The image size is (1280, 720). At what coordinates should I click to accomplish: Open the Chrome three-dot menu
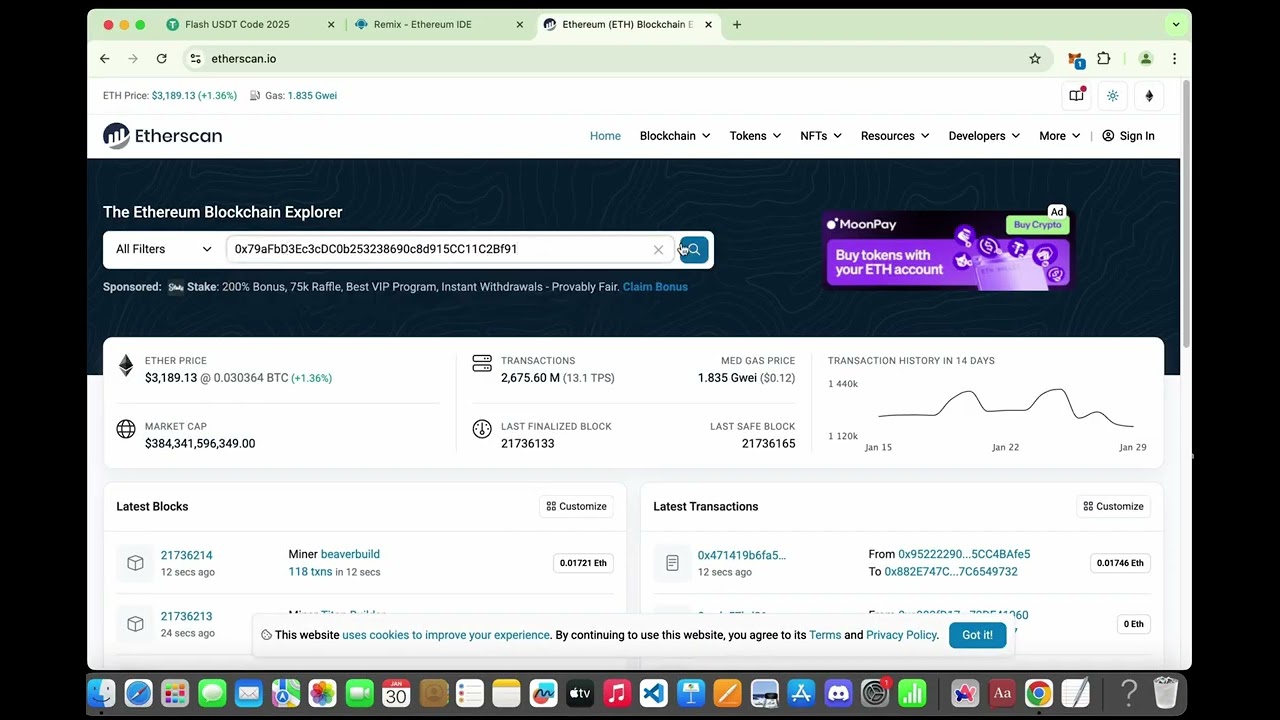point(1174,59)
